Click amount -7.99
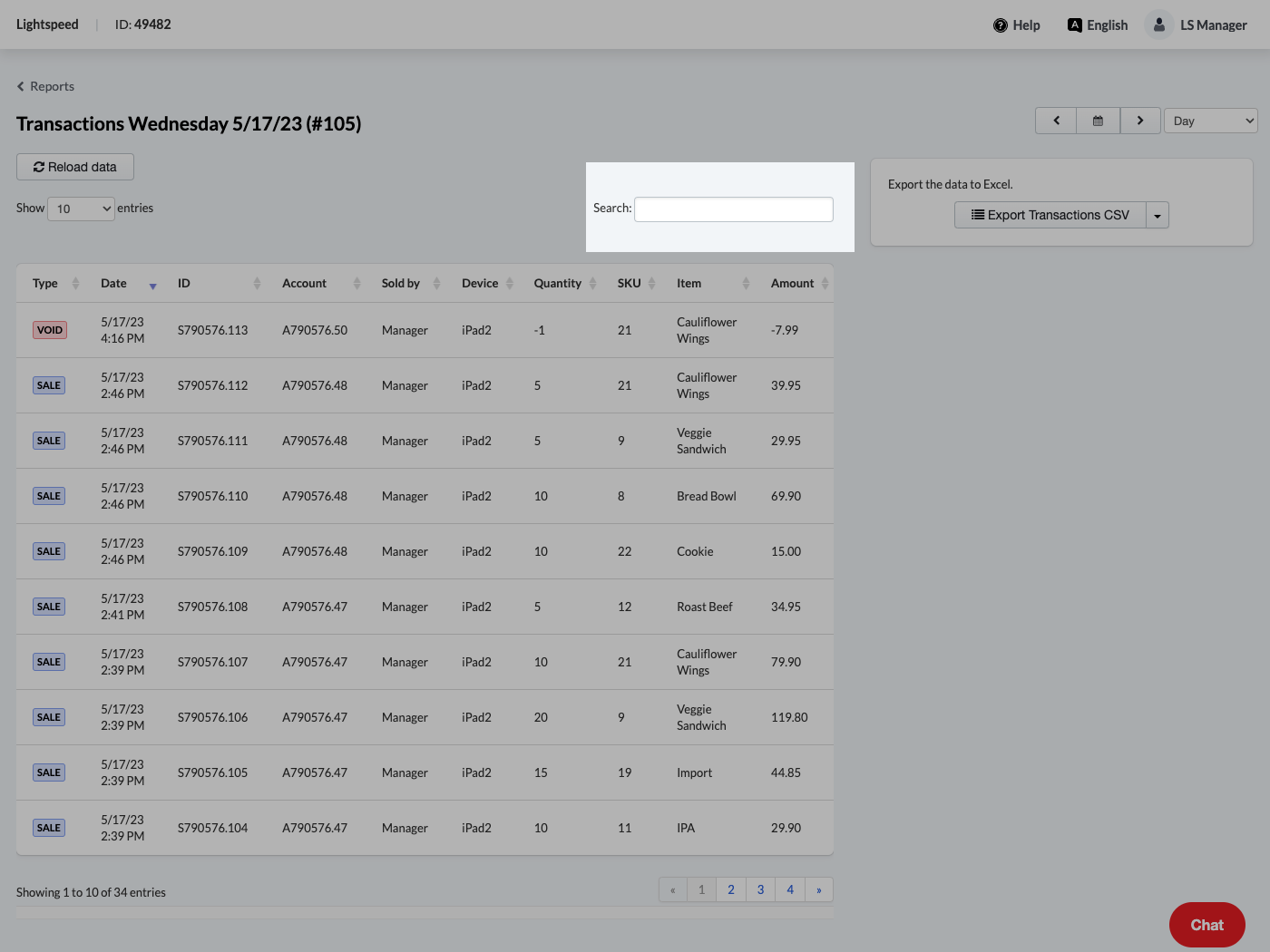 point(785,330)
